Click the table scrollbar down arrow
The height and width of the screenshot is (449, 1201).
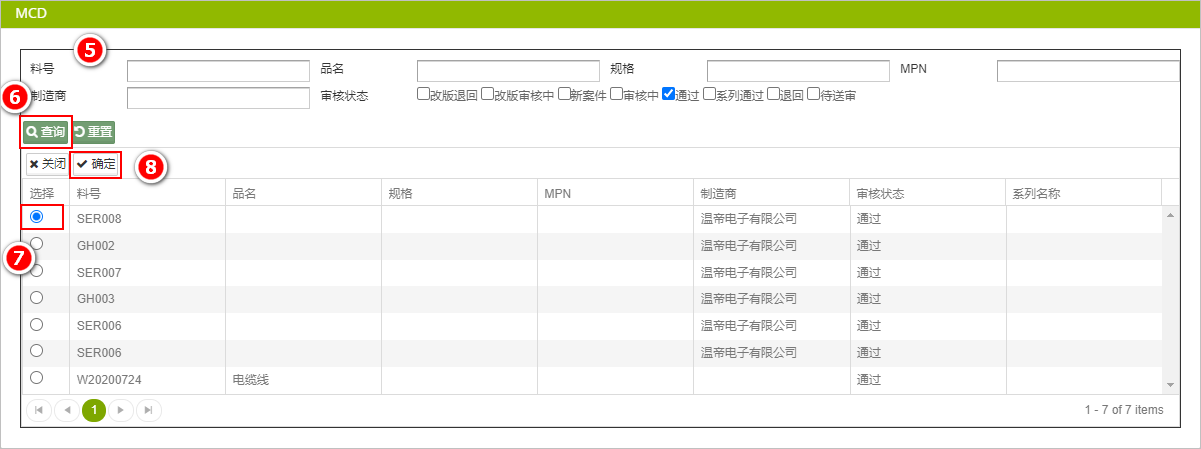(1169, 385)
